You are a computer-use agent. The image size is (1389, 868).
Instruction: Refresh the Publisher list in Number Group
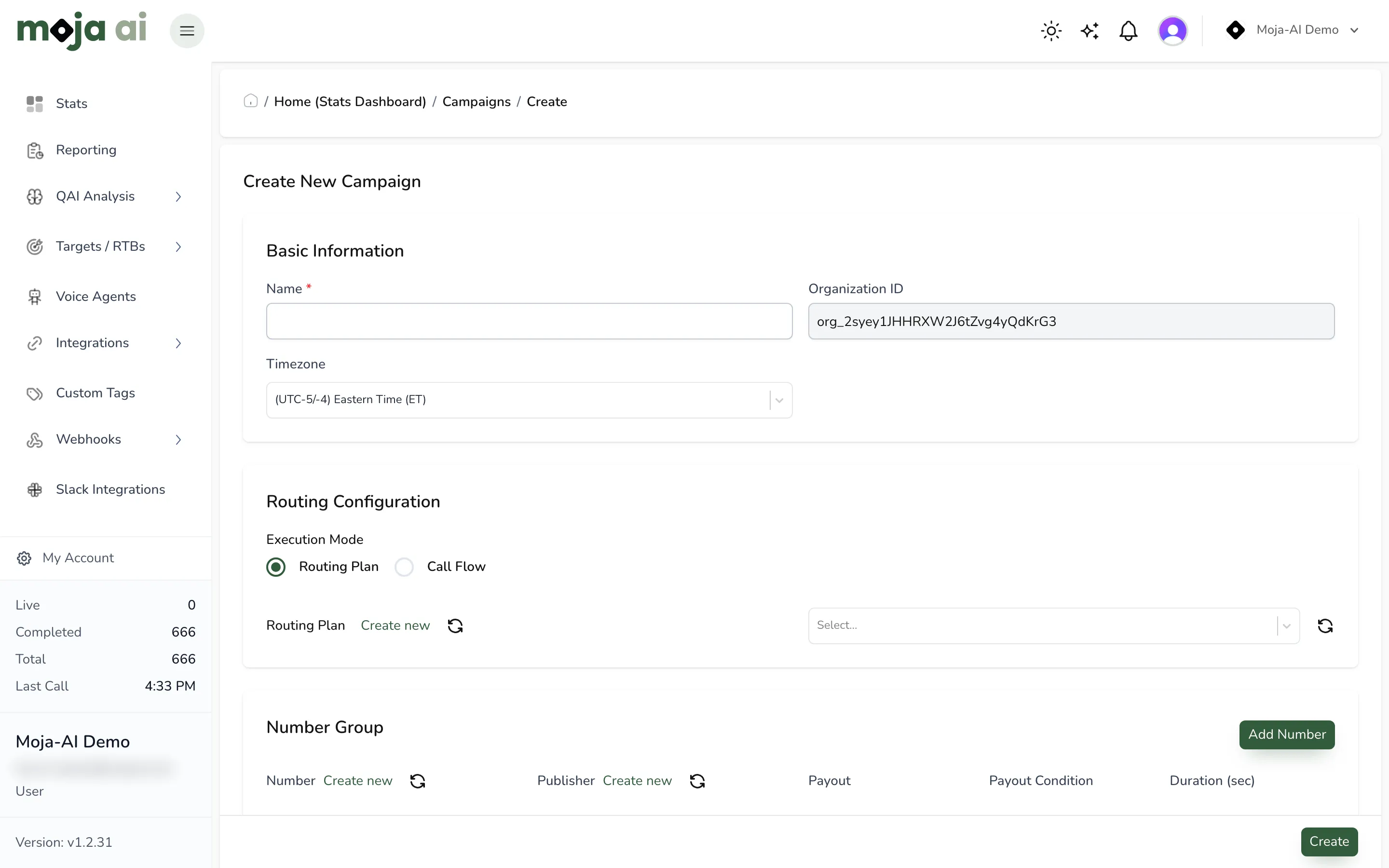(697, 781)
